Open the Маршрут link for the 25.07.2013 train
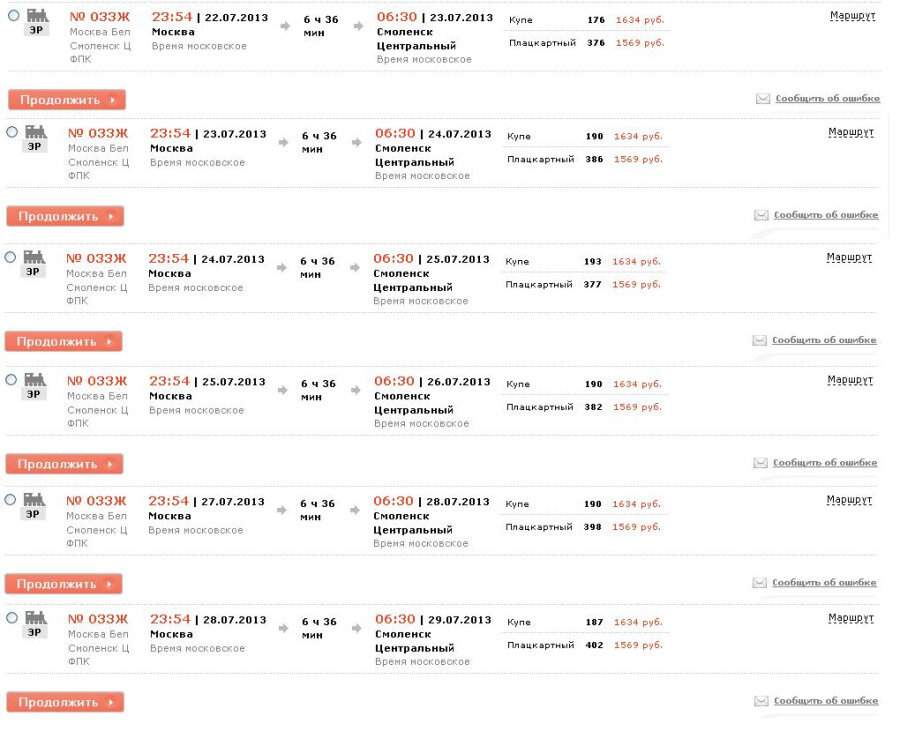 (850, 380)
